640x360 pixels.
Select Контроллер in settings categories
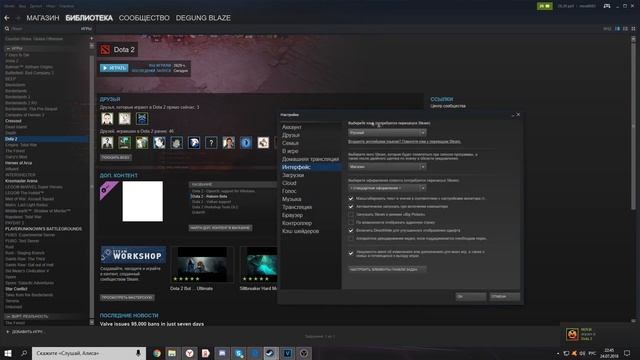(x=297, y=223)
